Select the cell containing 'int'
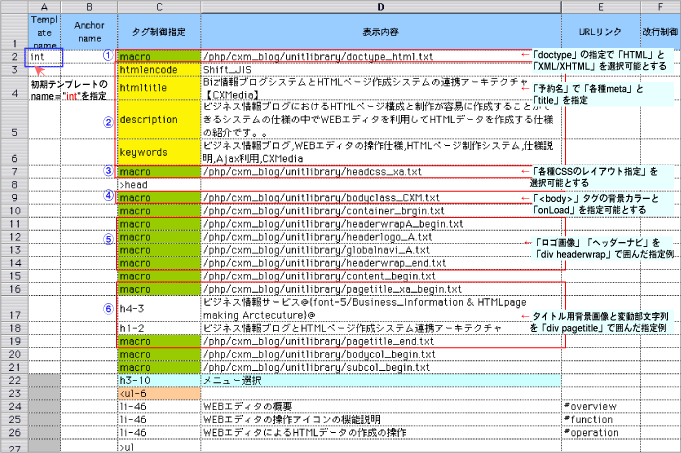 point(44,57)
